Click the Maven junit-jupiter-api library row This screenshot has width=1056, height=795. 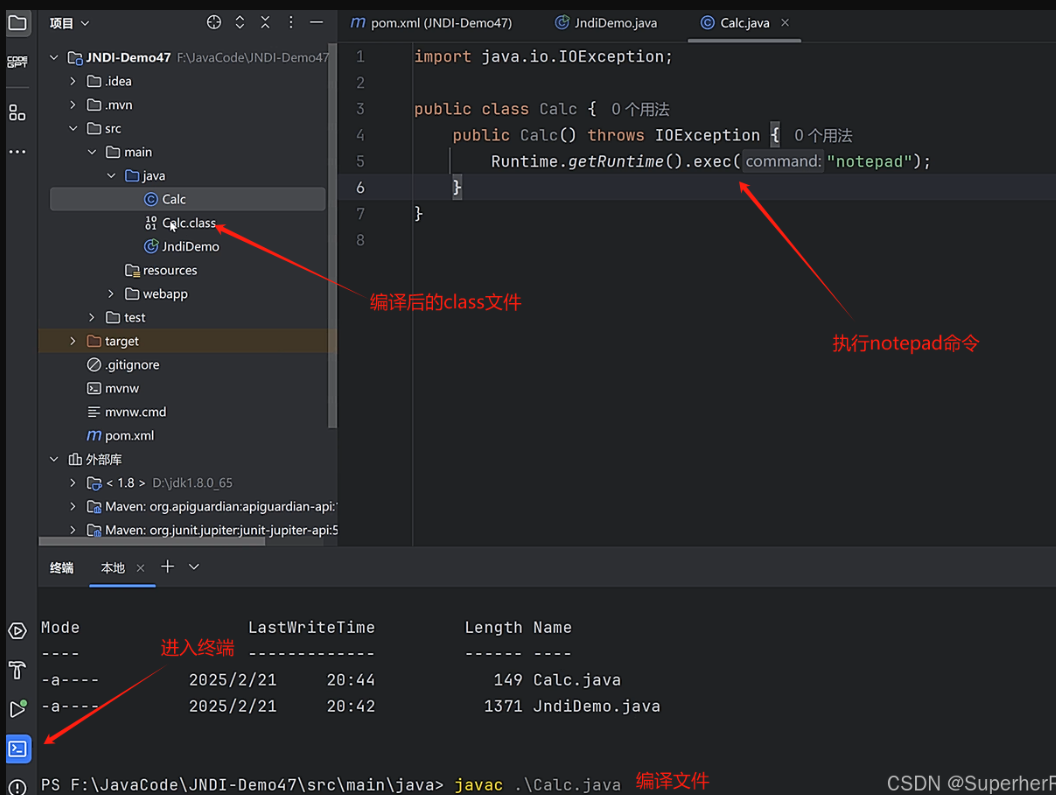(188, 530)
